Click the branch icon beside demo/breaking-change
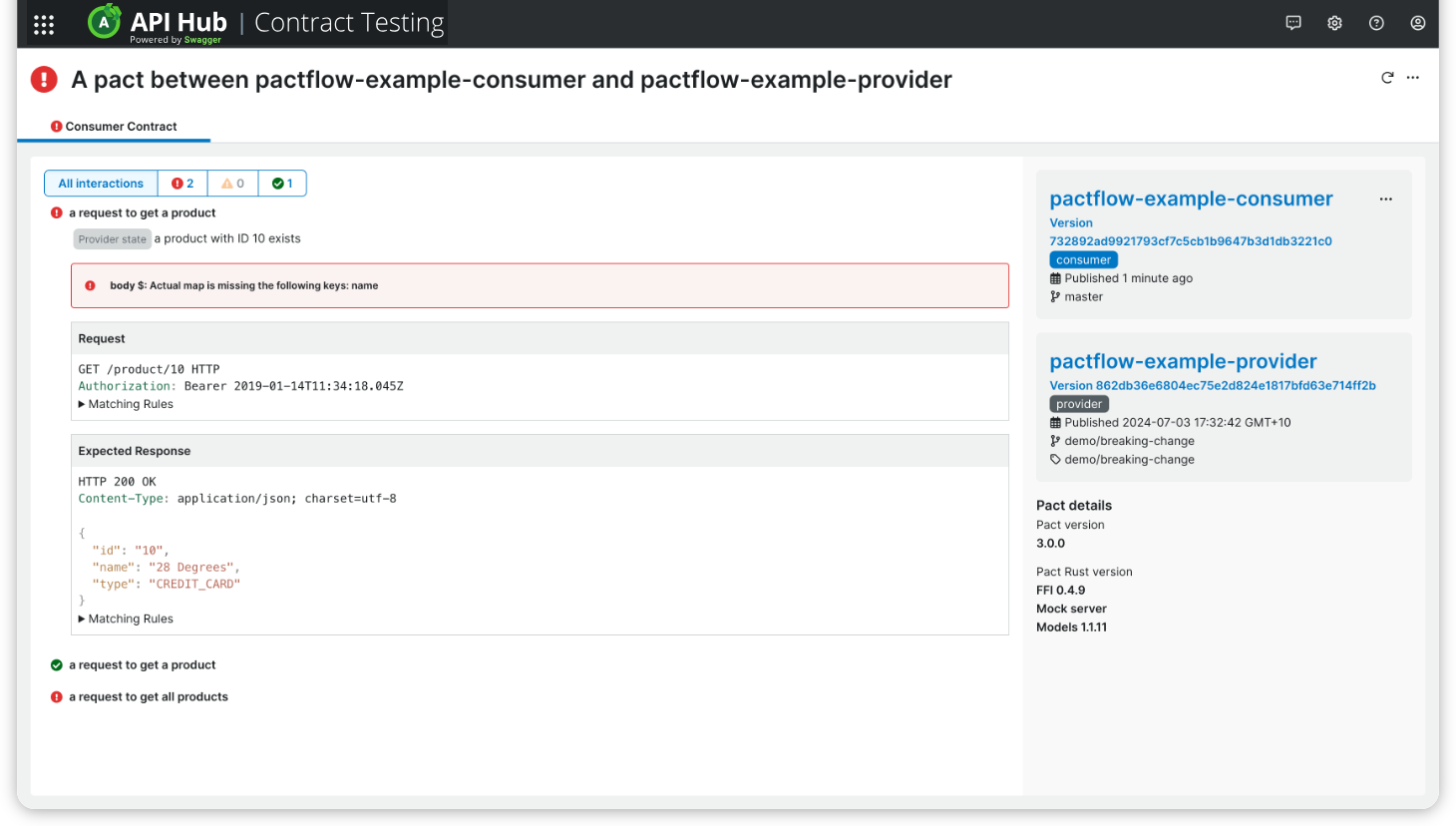 pos(1055,441)
